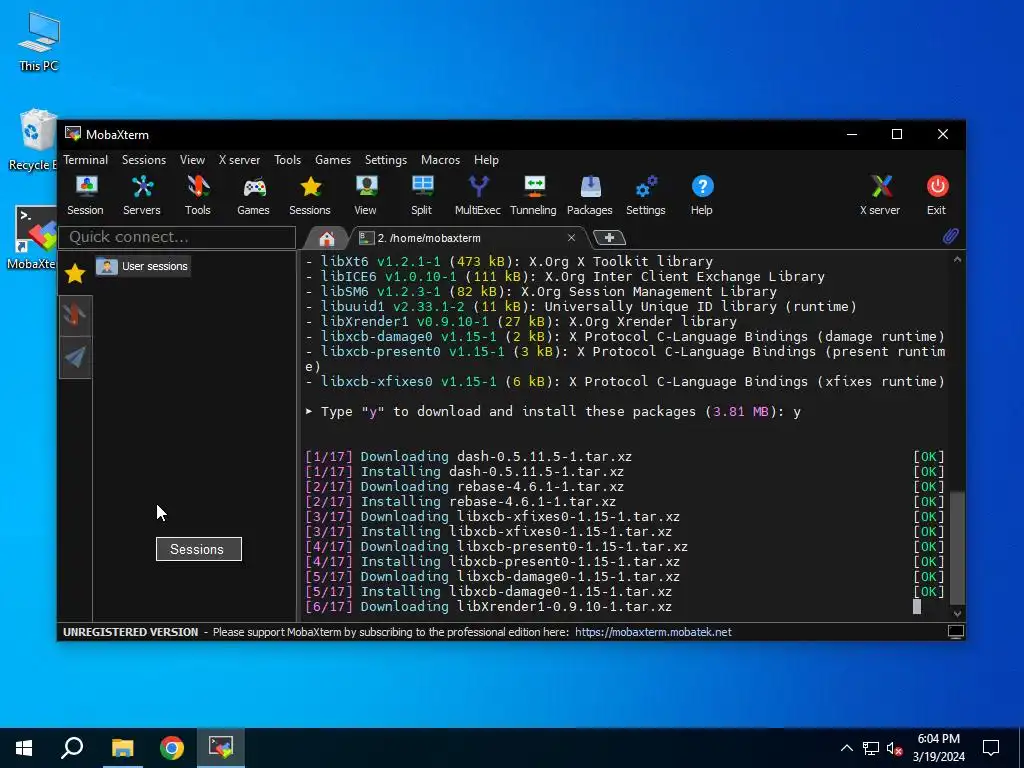Click the paperclip attach icon

point(951,236)
